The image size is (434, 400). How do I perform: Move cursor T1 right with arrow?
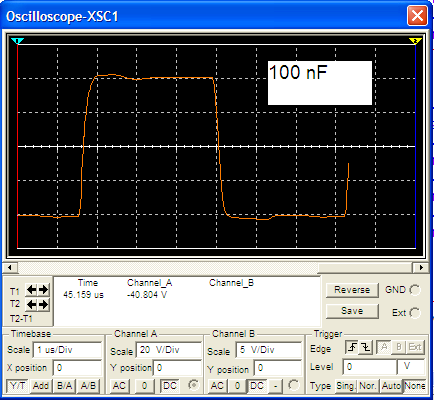(x=43, y=290)
